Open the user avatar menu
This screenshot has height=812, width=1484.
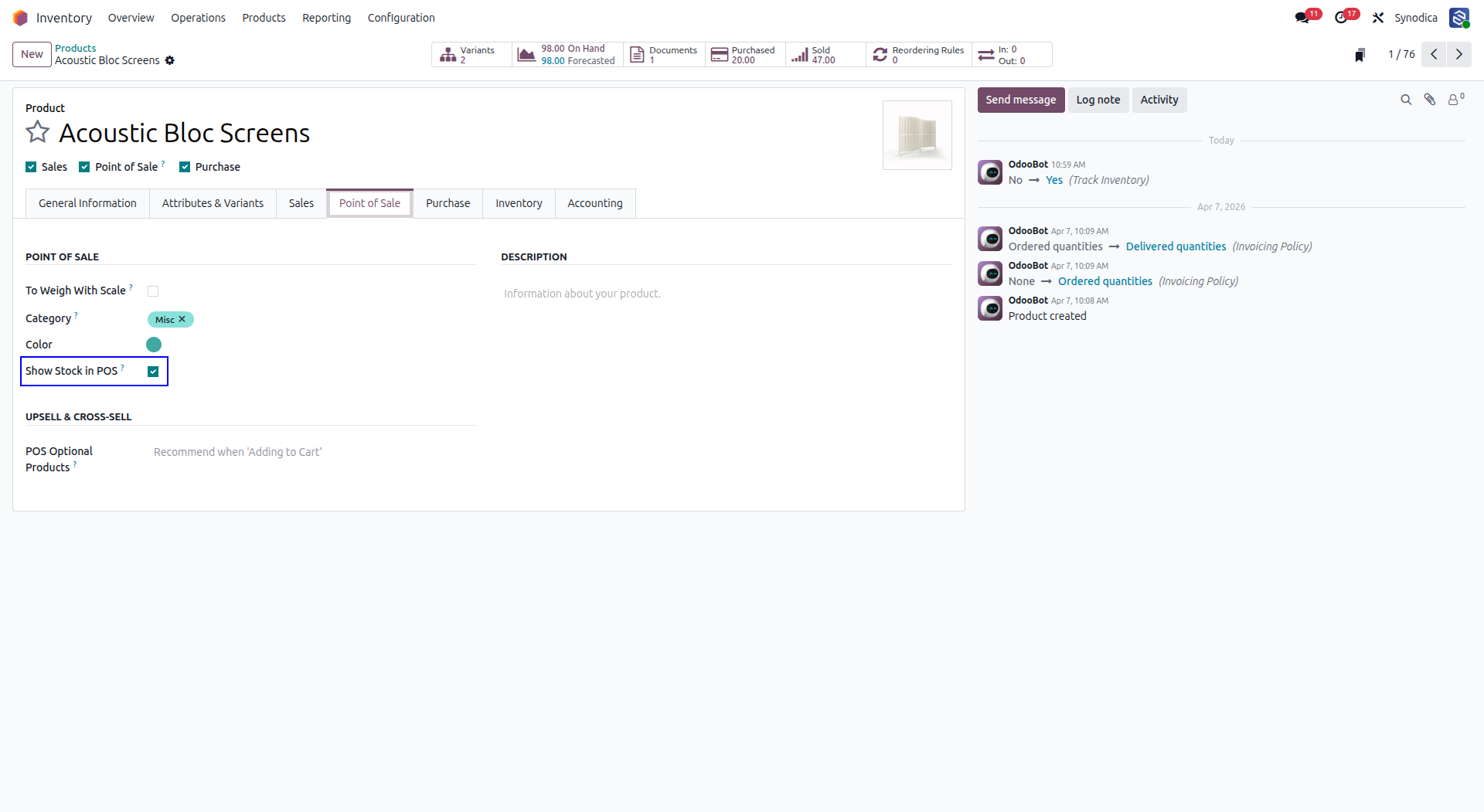[1459, 18]
